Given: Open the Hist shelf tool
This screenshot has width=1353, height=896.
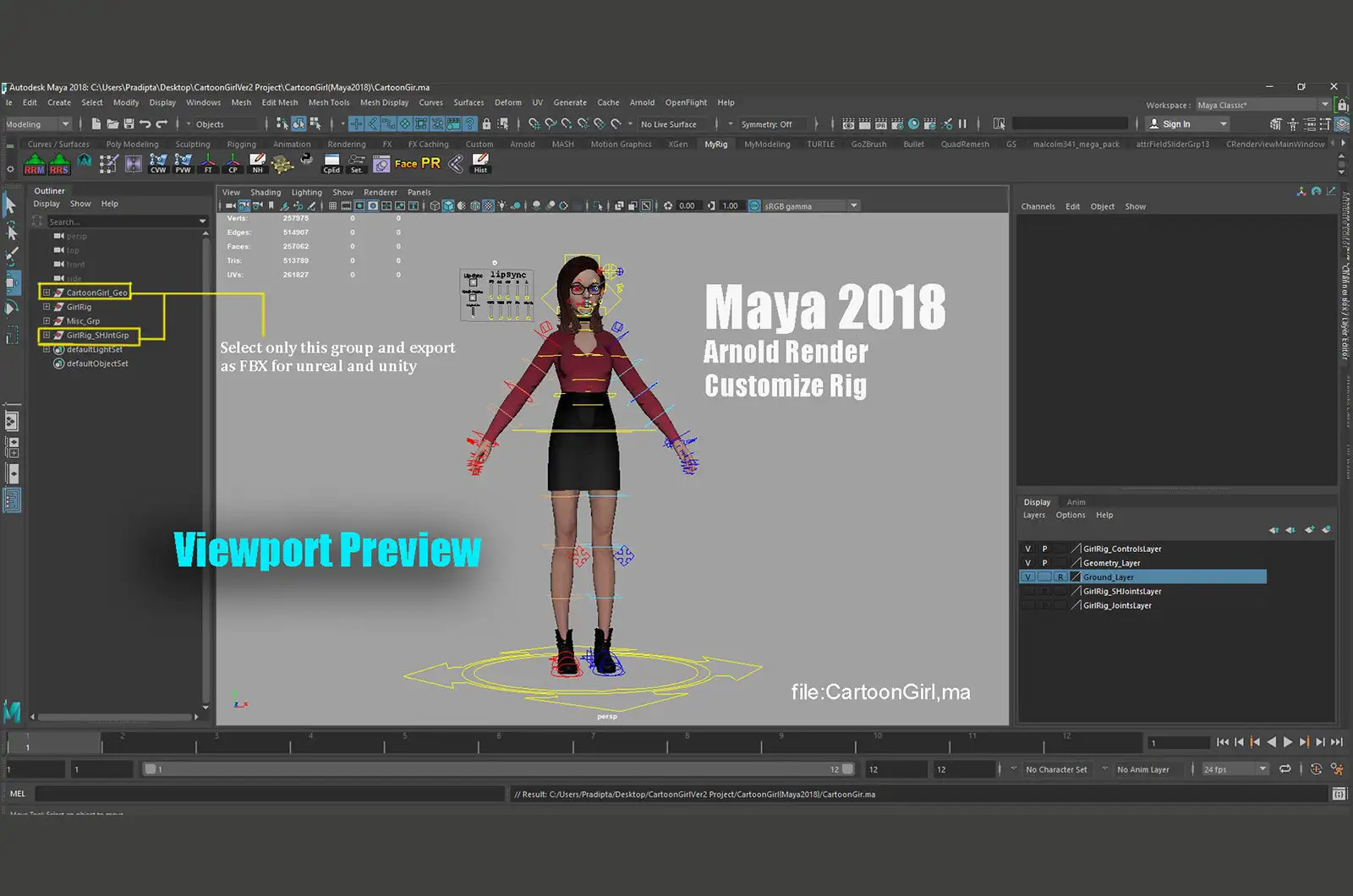Looking at the screenshot, I should (480, 163).
